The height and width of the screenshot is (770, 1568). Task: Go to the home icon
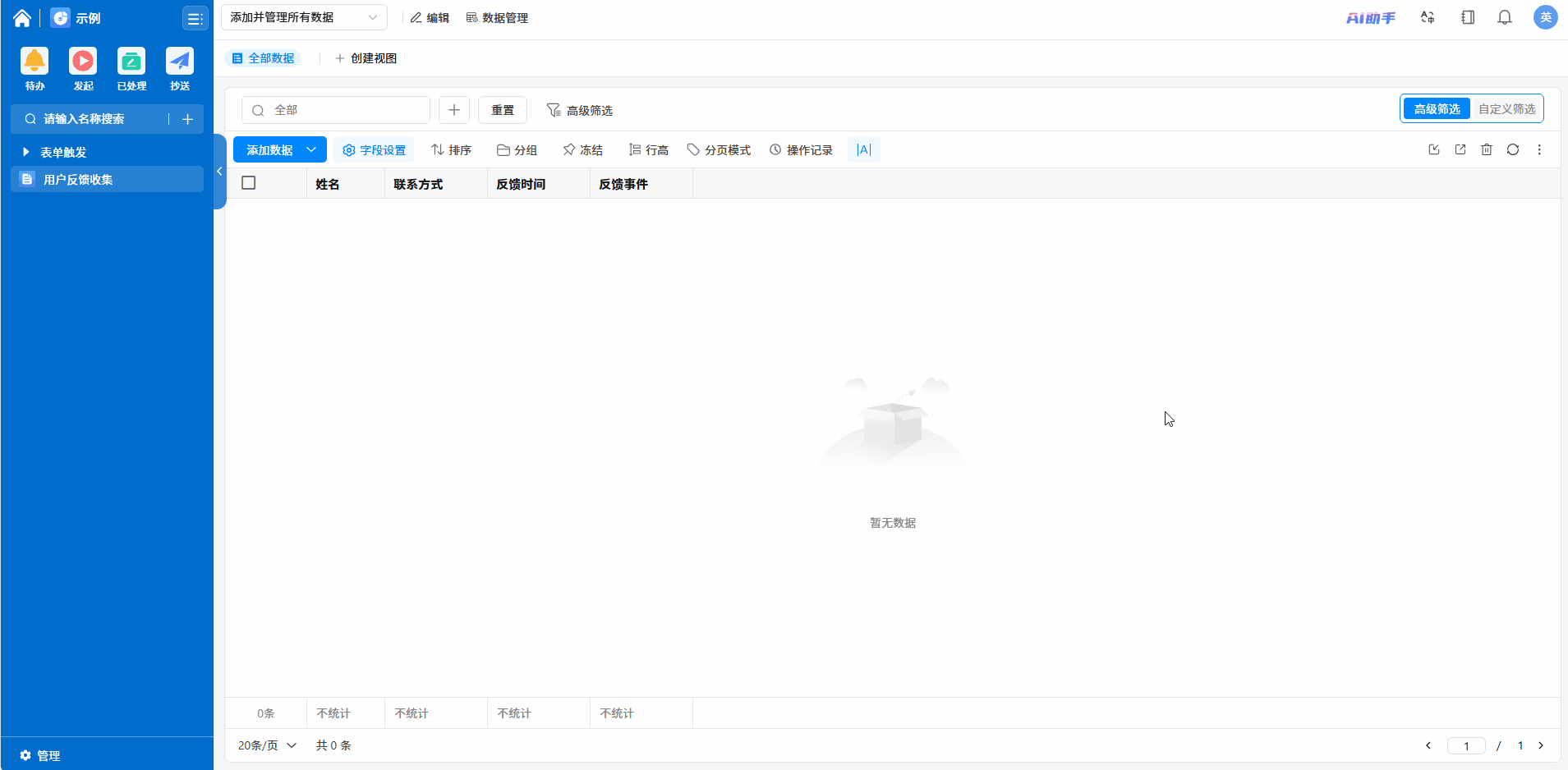click(x=22, y=18)
